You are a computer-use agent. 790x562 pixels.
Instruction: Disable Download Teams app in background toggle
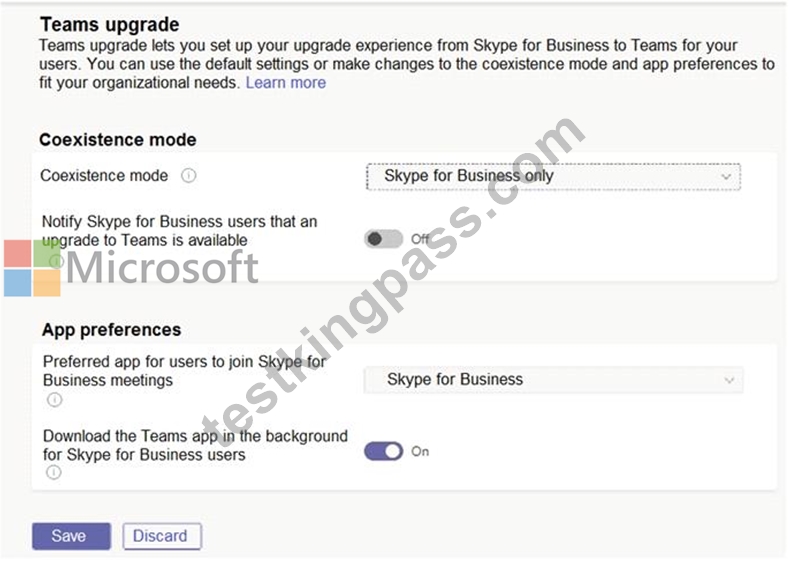point(383,451)
